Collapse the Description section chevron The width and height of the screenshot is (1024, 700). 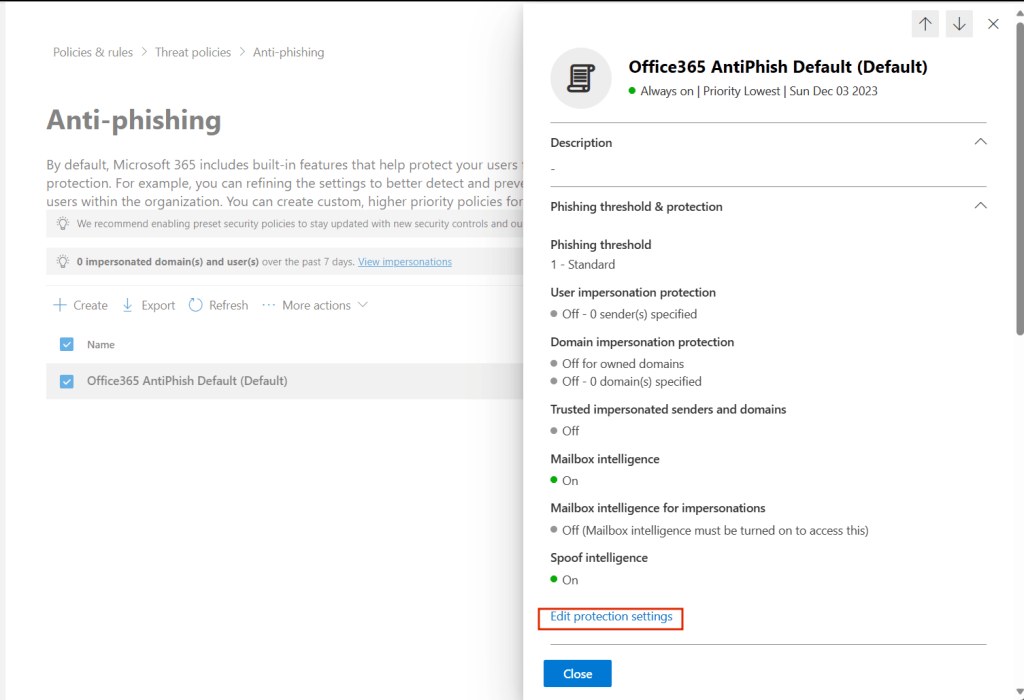(980, 142)
